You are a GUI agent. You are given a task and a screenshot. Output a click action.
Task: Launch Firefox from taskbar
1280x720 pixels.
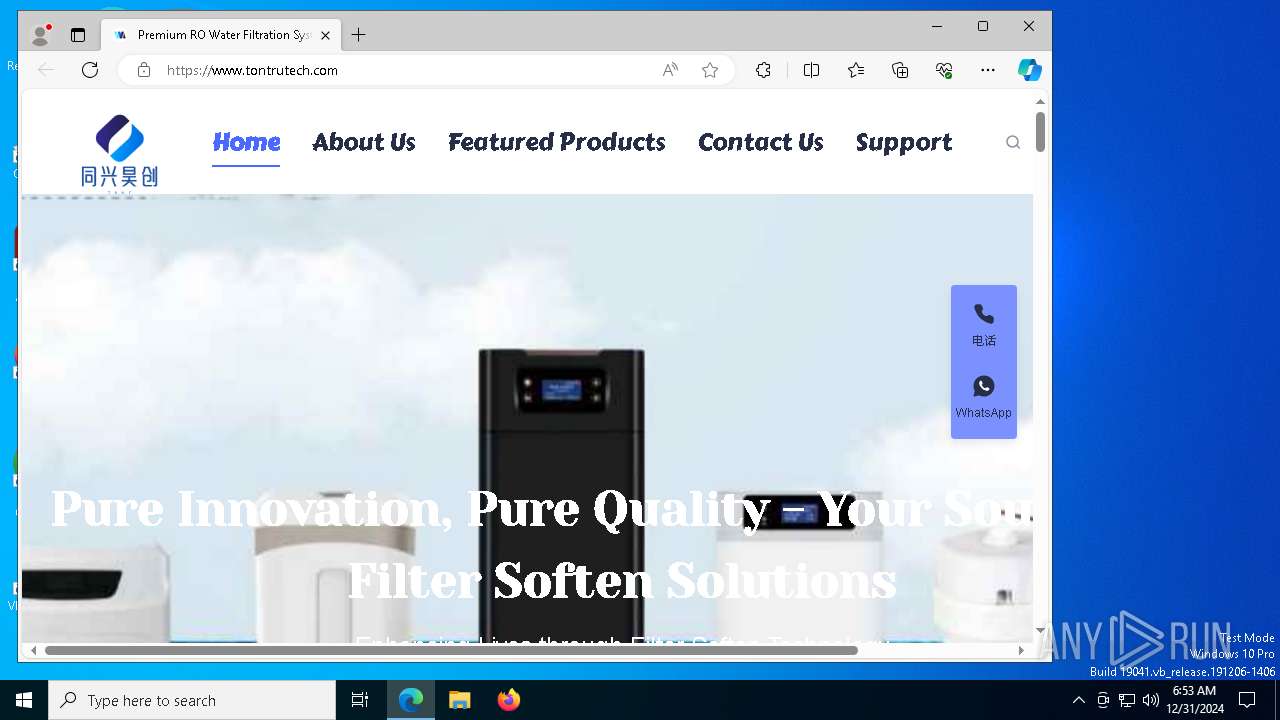pos(508,700)
